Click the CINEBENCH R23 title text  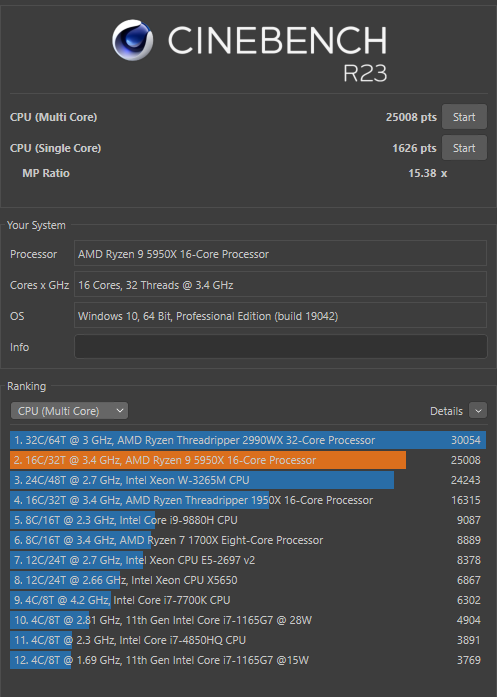click(277, 52)
